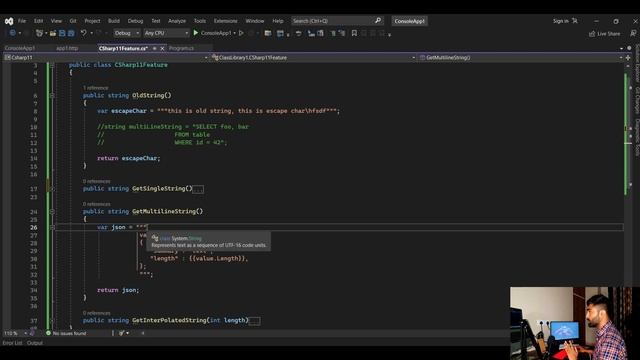The image size is (640, 360).
Task: Click the Undo arrow icon
Action: (84, 33)
